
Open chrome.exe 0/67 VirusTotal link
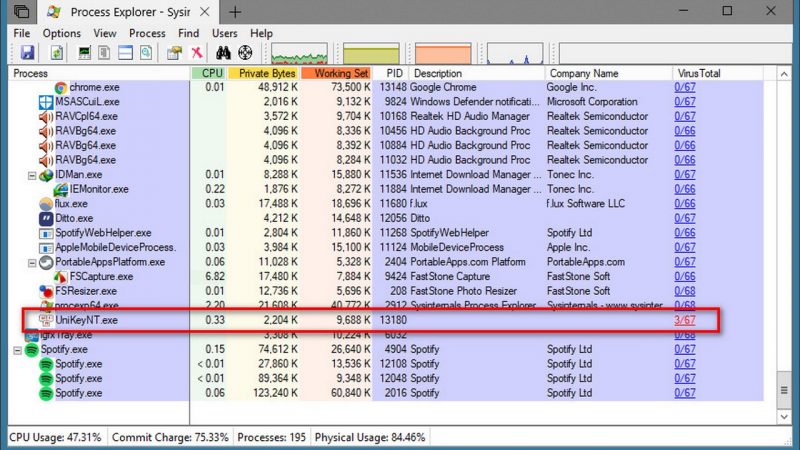coord(684,87)
